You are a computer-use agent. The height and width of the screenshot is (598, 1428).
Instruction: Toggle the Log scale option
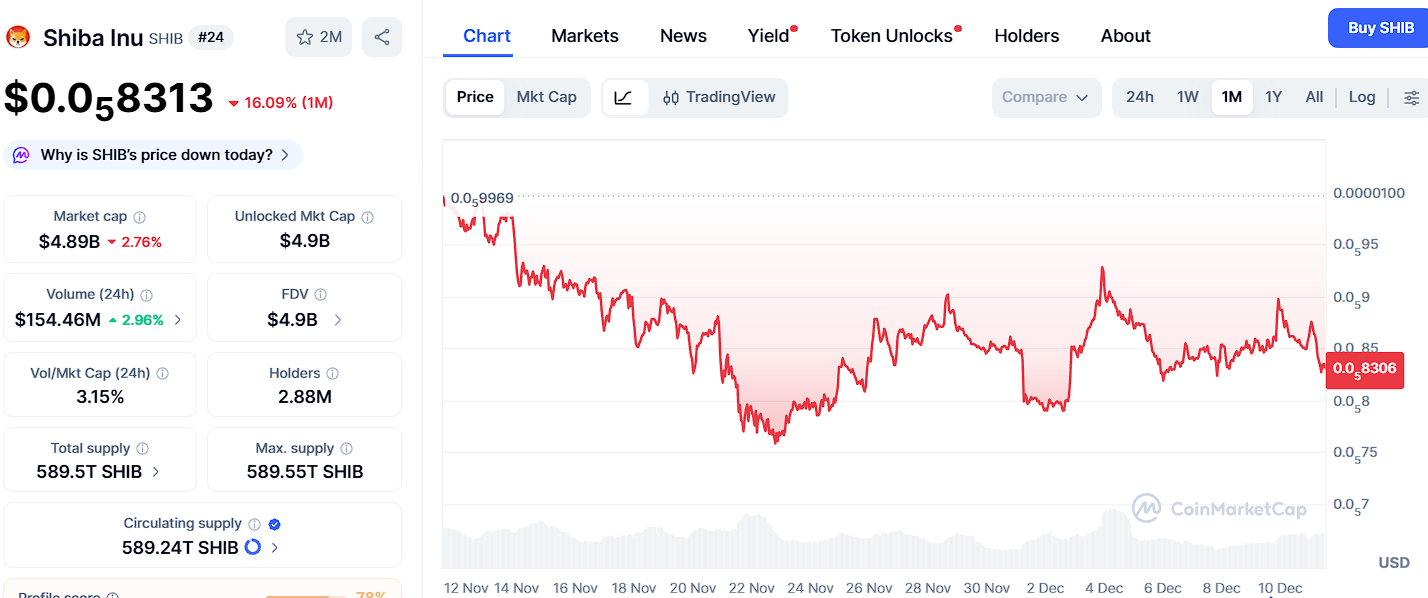[x=1361, y=97]
